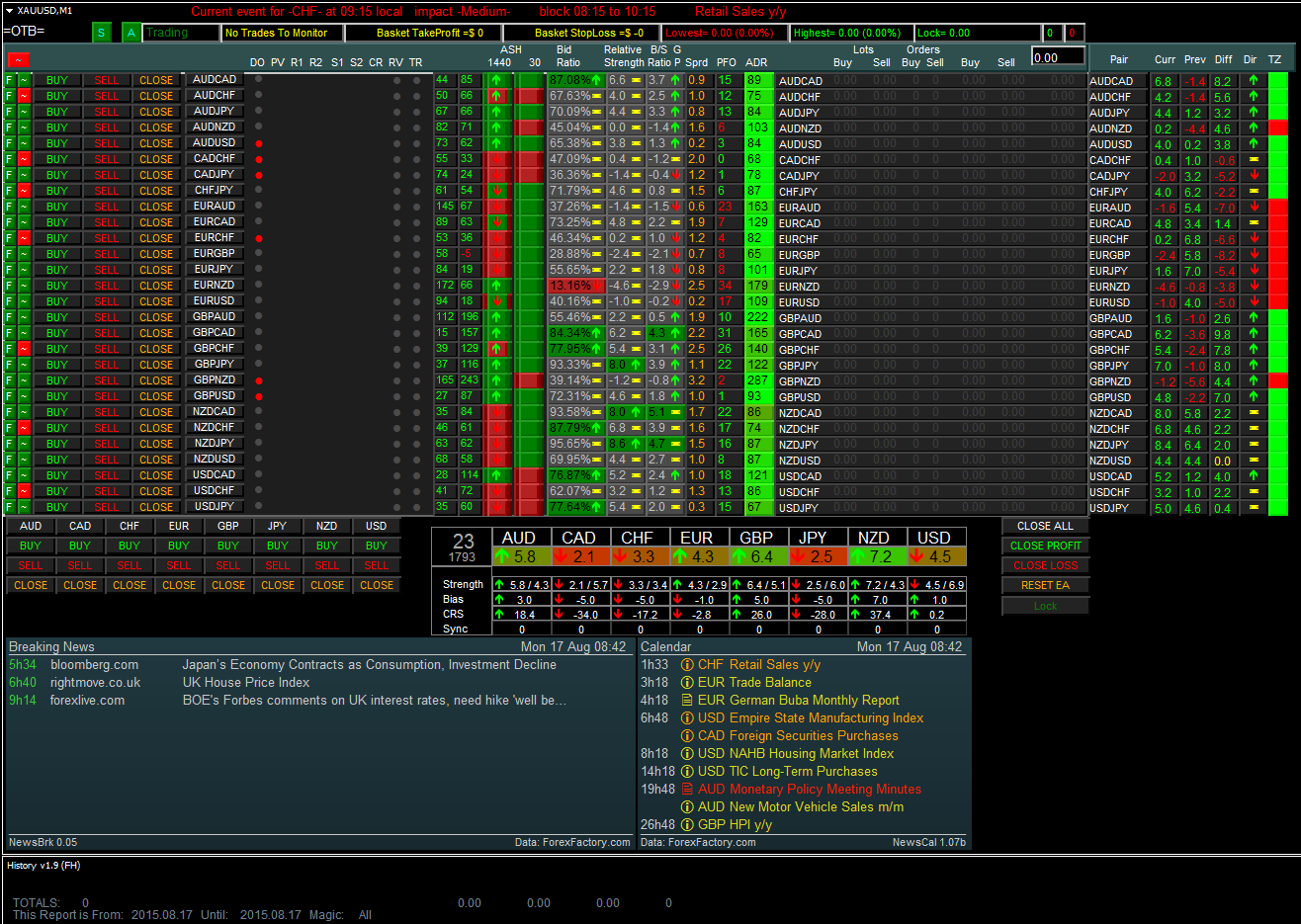
Task: Click the green A button beside Trading
Action: [x=131, y=33]
